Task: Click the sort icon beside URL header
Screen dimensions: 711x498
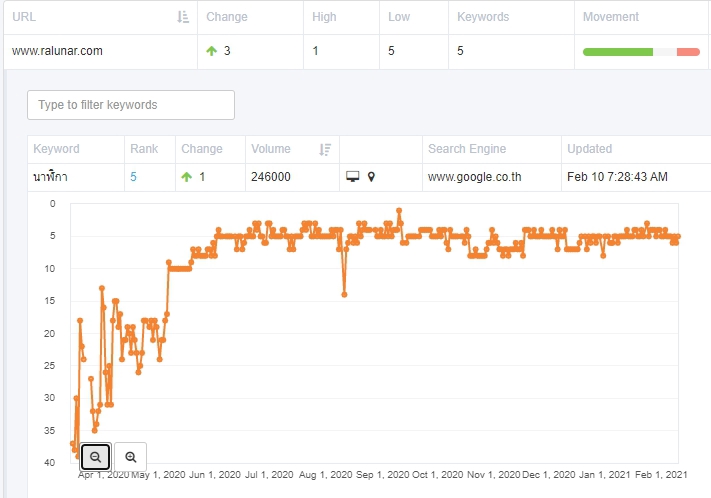Action: 182,17
